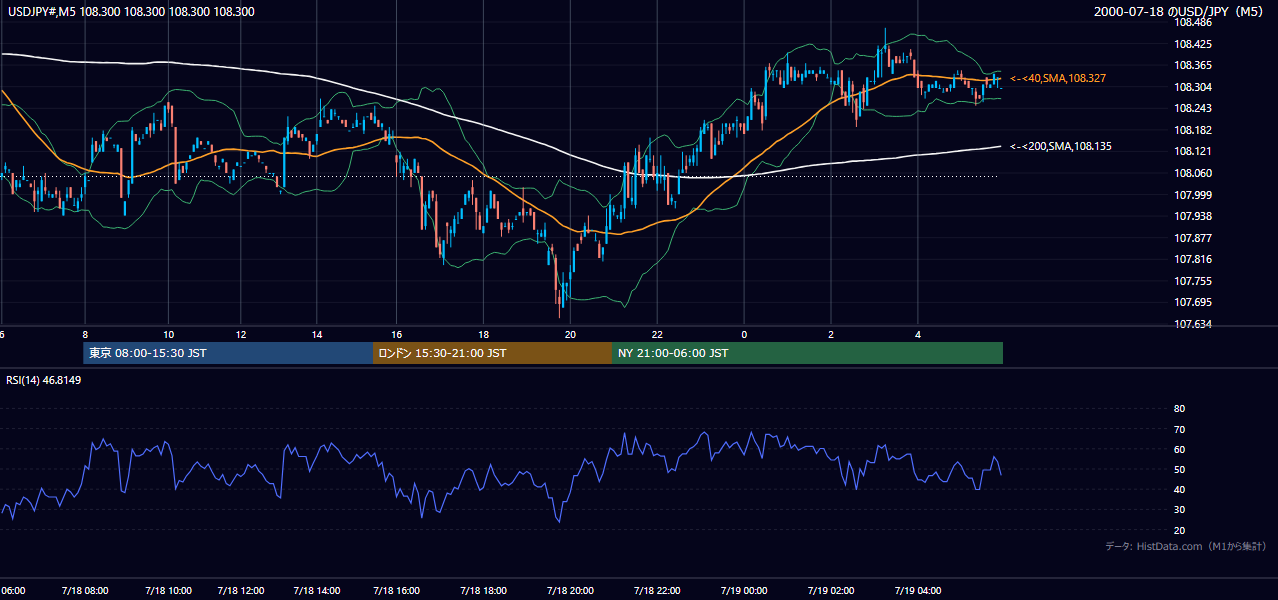The image size is (1278, 600).
Task: Click price axis label 107.695
Action: (1193, 302)
